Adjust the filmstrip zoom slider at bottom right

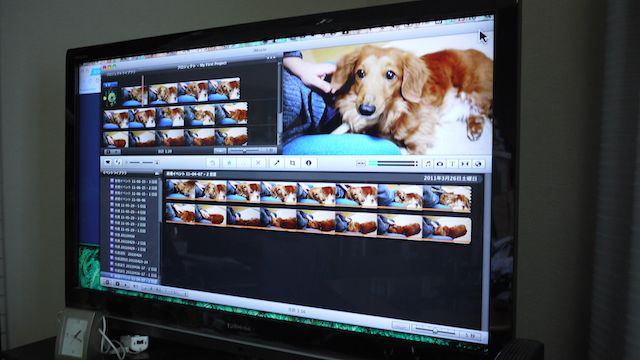(x=435, y=331)
